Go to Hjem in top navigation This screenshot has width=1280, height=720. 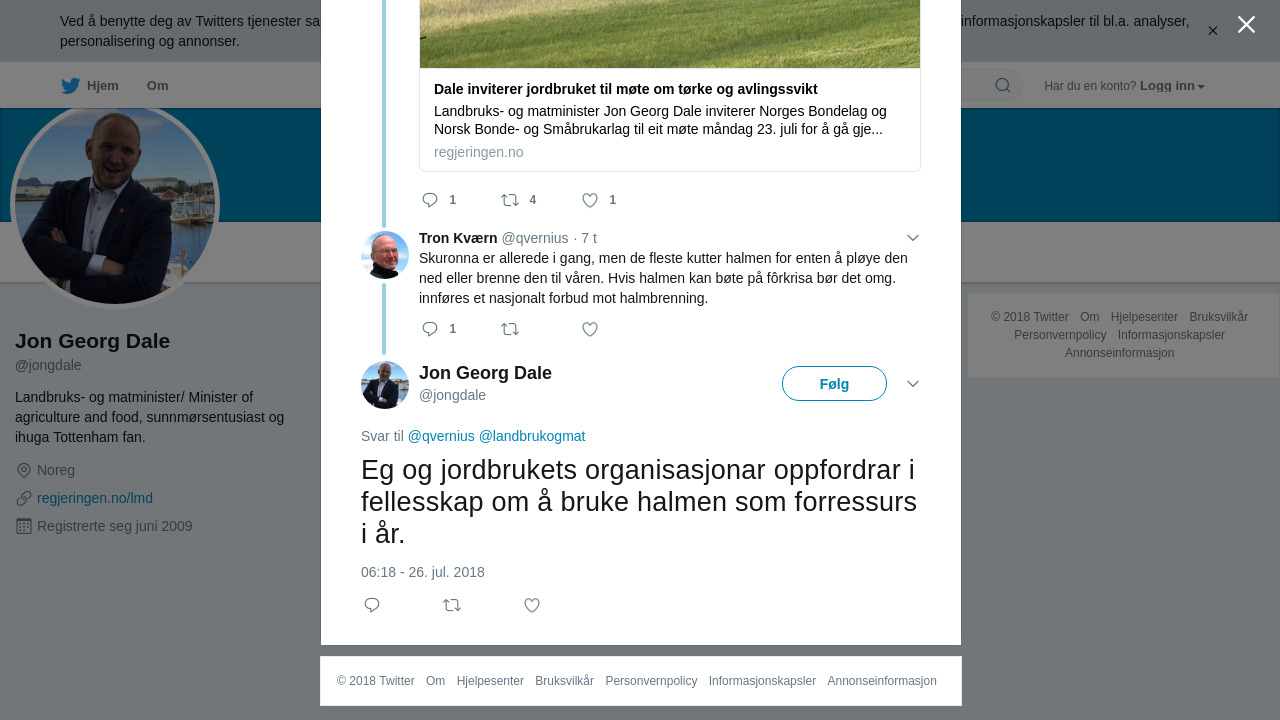point(90,86)
